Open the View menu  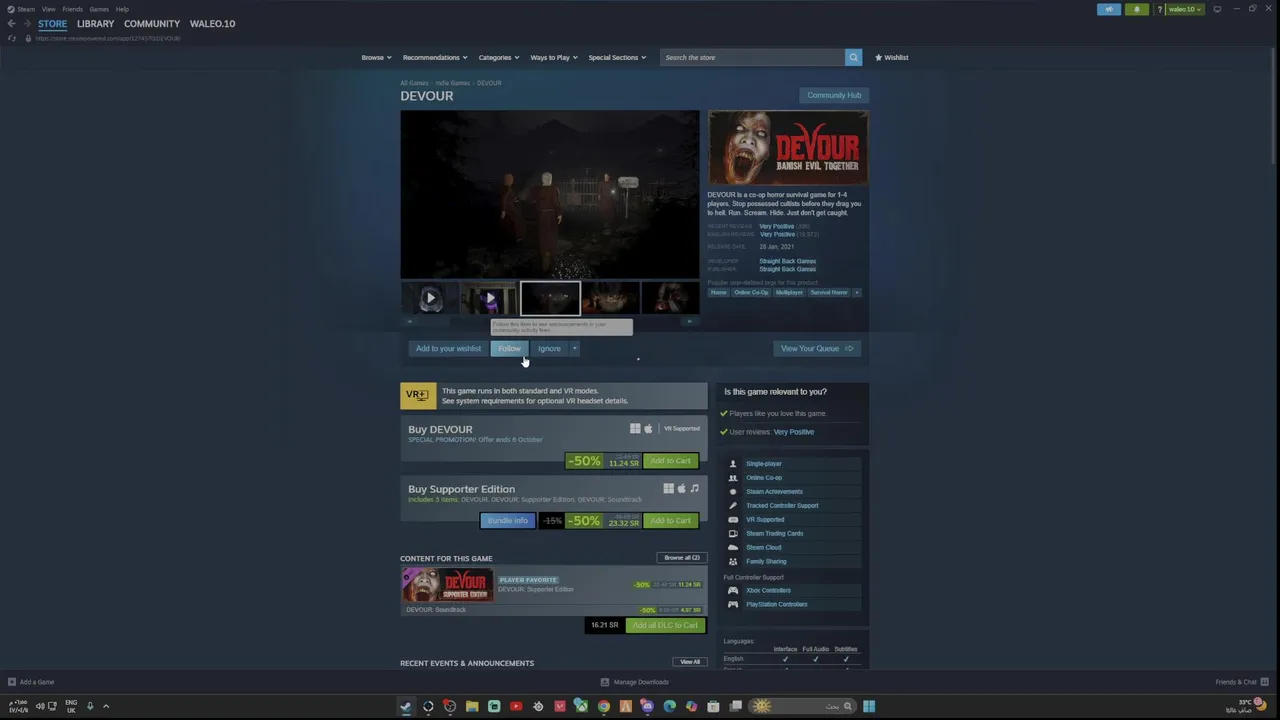[x=48, y=9]
